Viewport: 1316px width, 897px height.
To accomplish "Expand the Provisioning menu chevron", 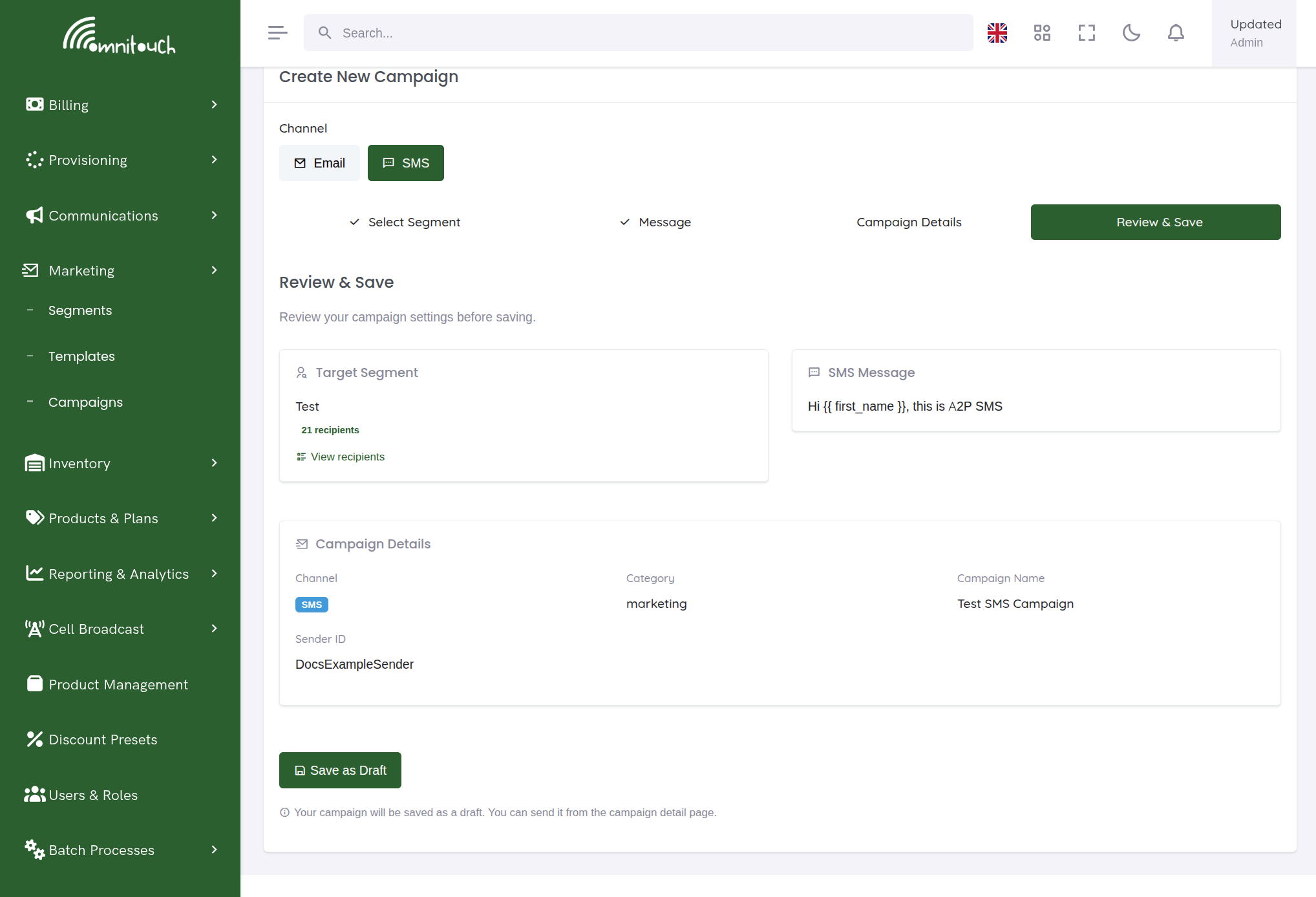I will click(x=214, y=159).
